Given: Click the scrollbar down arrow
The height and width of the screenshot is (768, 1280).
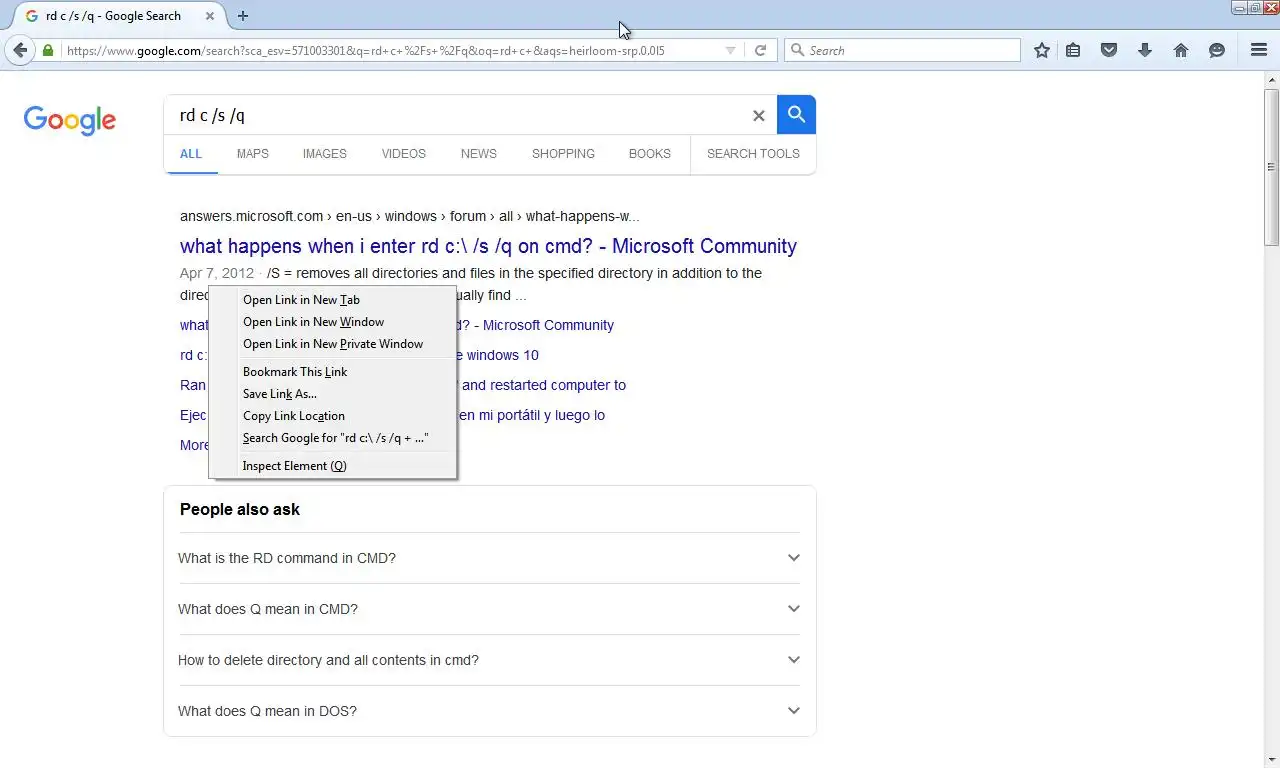Looking at the screenshot, I should 1271,758.
